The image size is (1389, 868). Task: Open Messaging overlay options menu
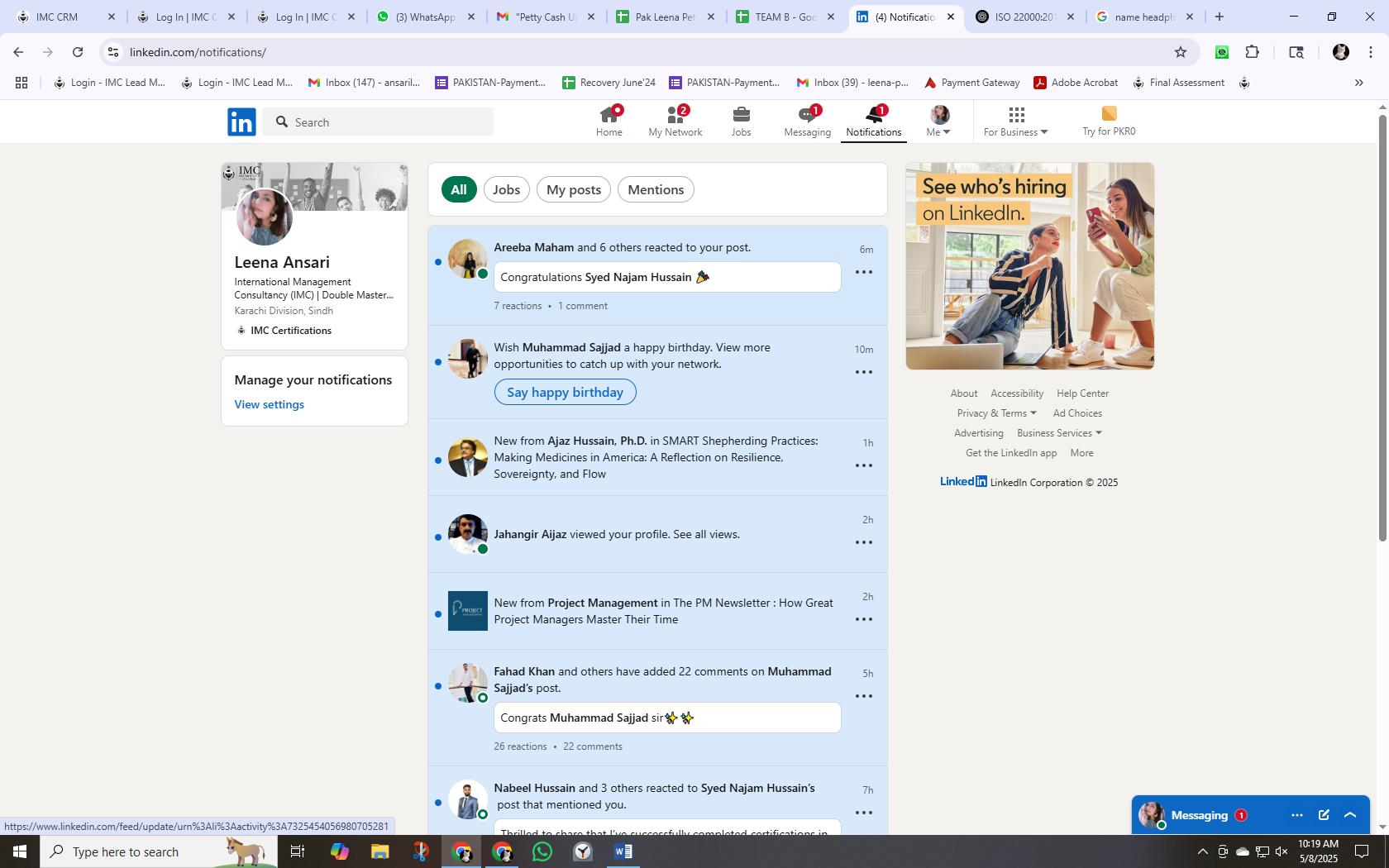pyautogui.click(x=1296, y=815)
